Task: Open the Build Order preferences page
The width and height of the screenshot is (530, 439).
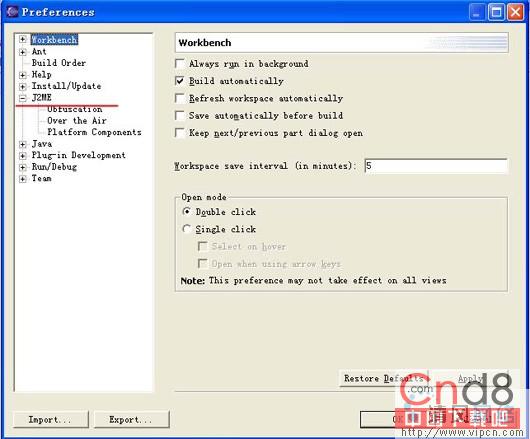Action: [x=59, y=63]
